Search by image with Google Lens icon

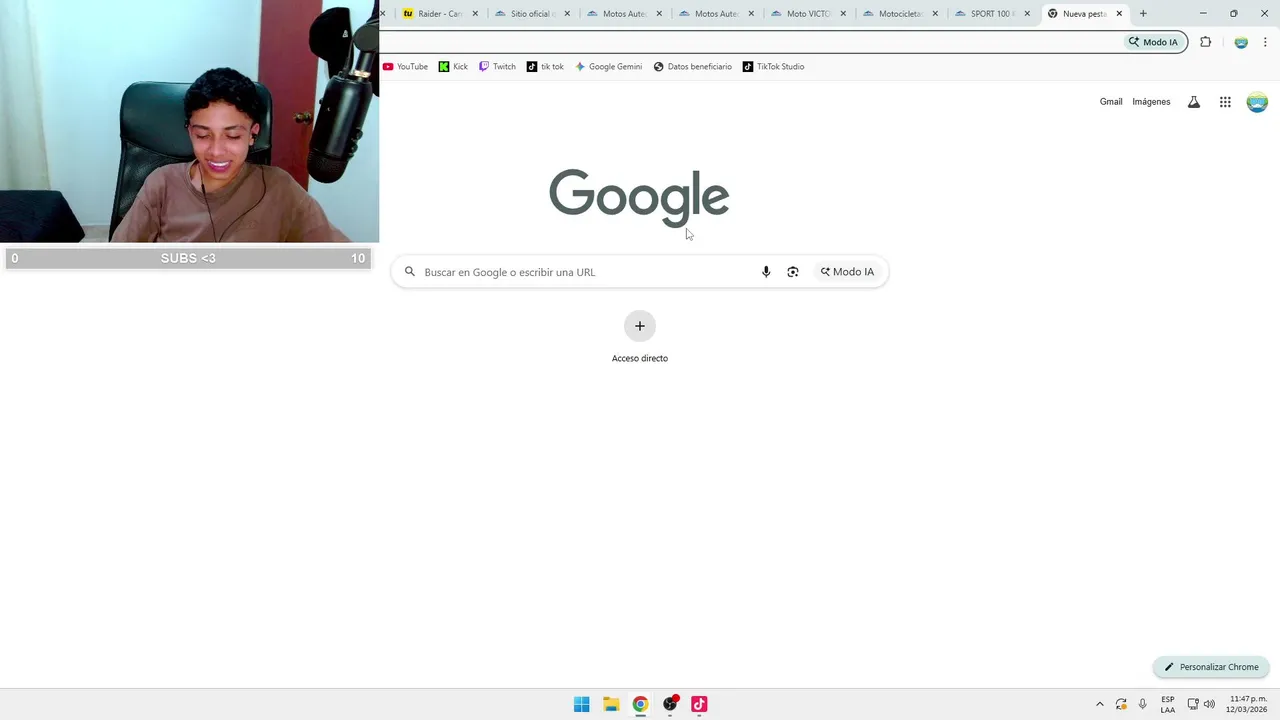pyautogui.click(x=793, y=272)
